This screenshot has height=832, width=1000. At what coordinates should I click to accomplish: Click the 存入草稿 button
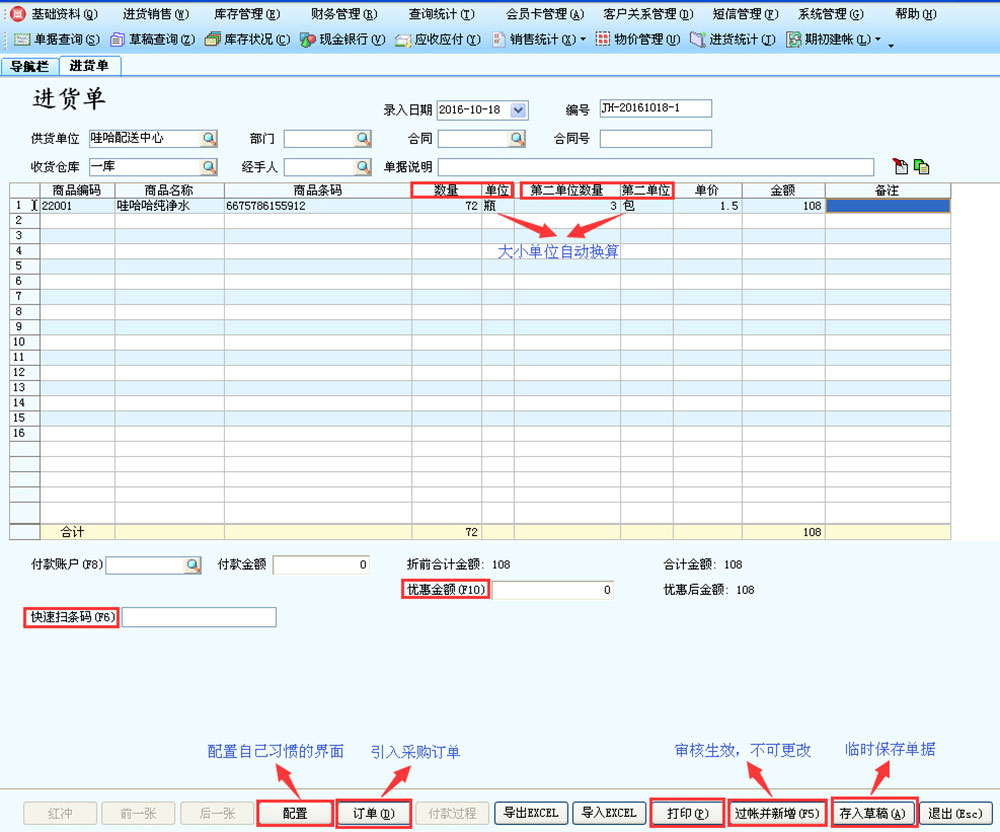click(x=873, y=813)
